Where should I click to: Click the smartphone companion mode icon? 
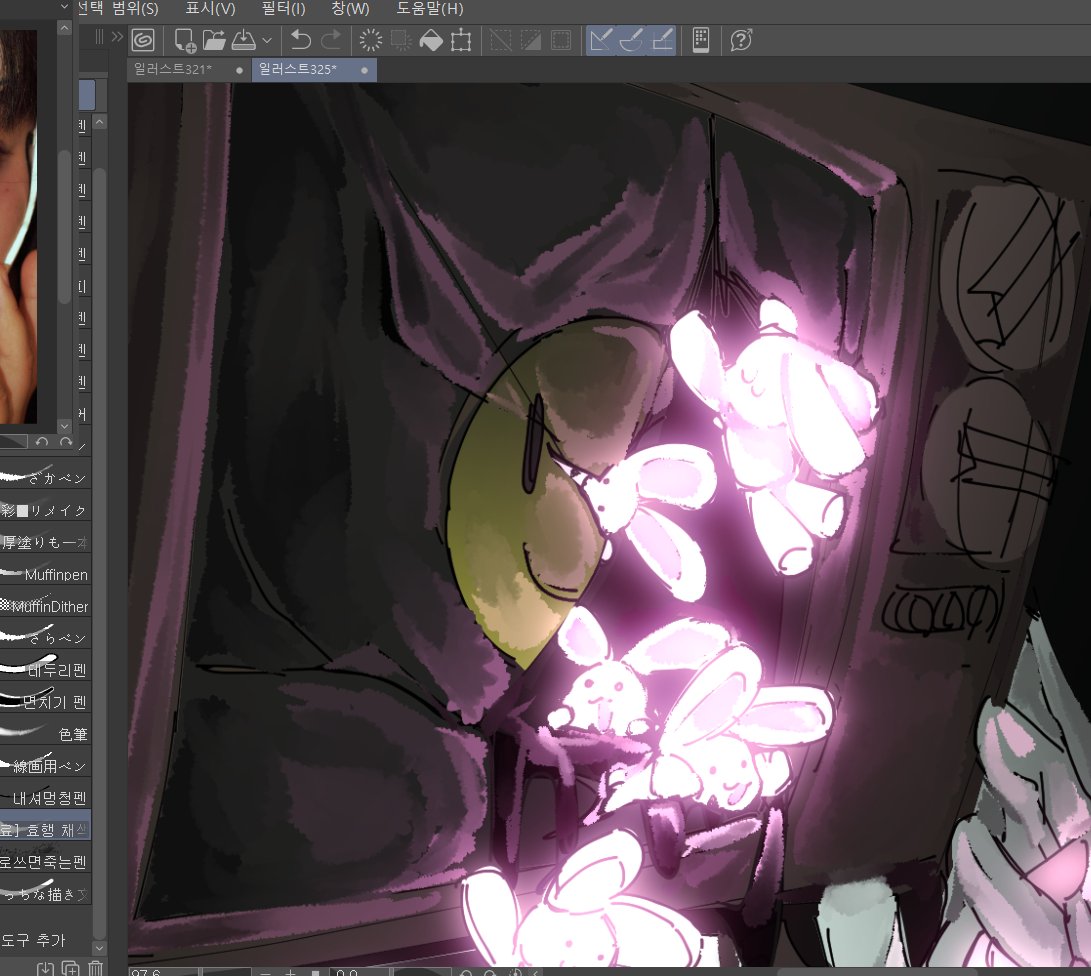coord(701,40)
